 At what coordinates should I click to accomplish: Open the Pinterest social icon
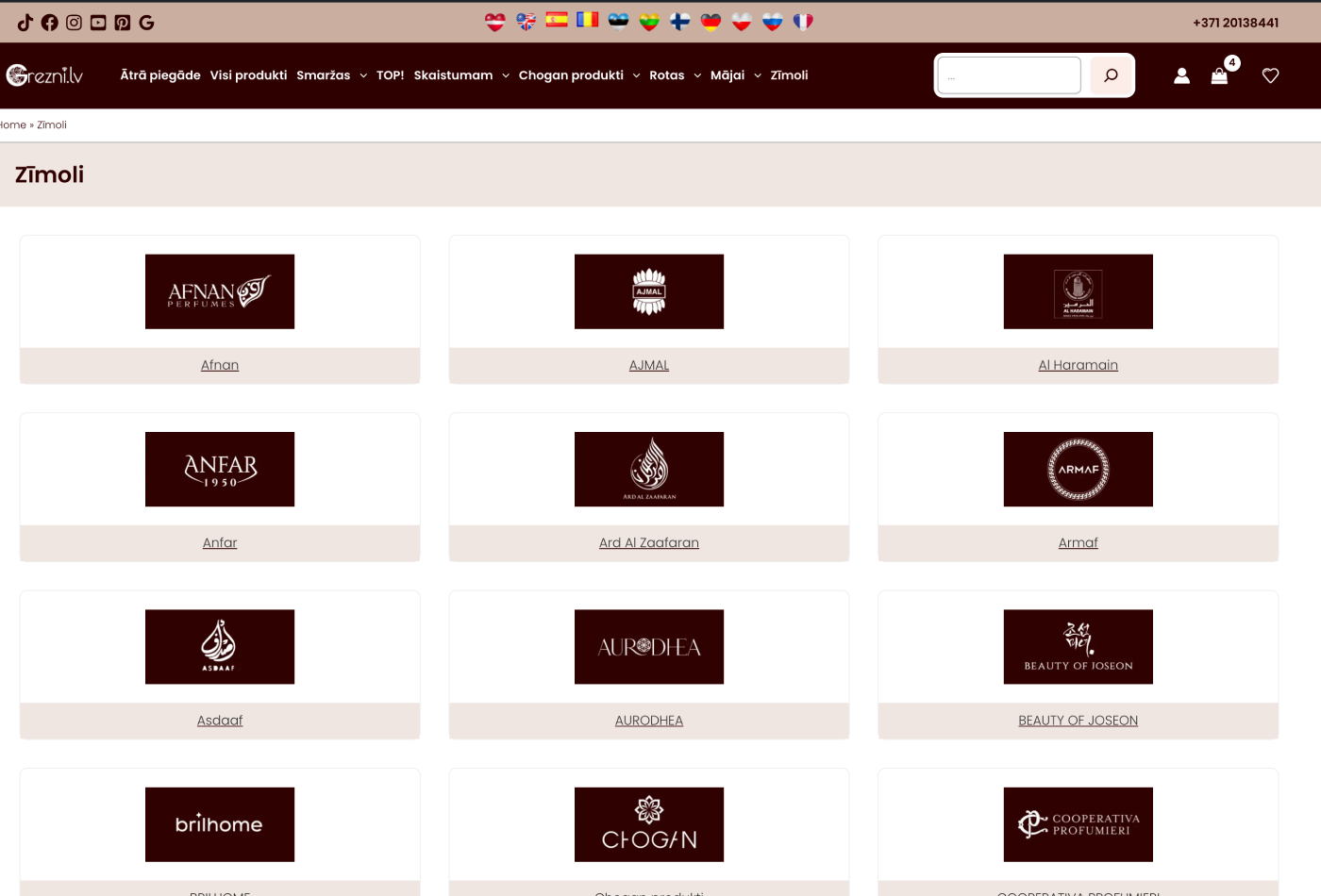point(123,23)
